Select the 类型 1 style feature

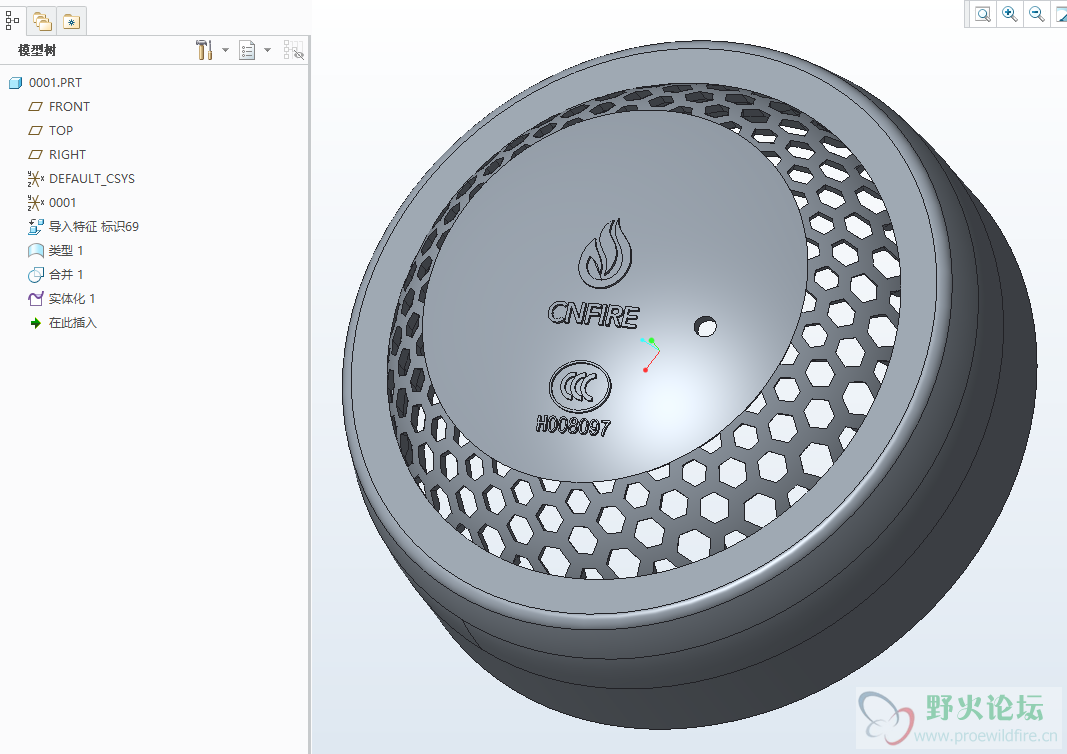pyautogui.click(x=65, y=250)
